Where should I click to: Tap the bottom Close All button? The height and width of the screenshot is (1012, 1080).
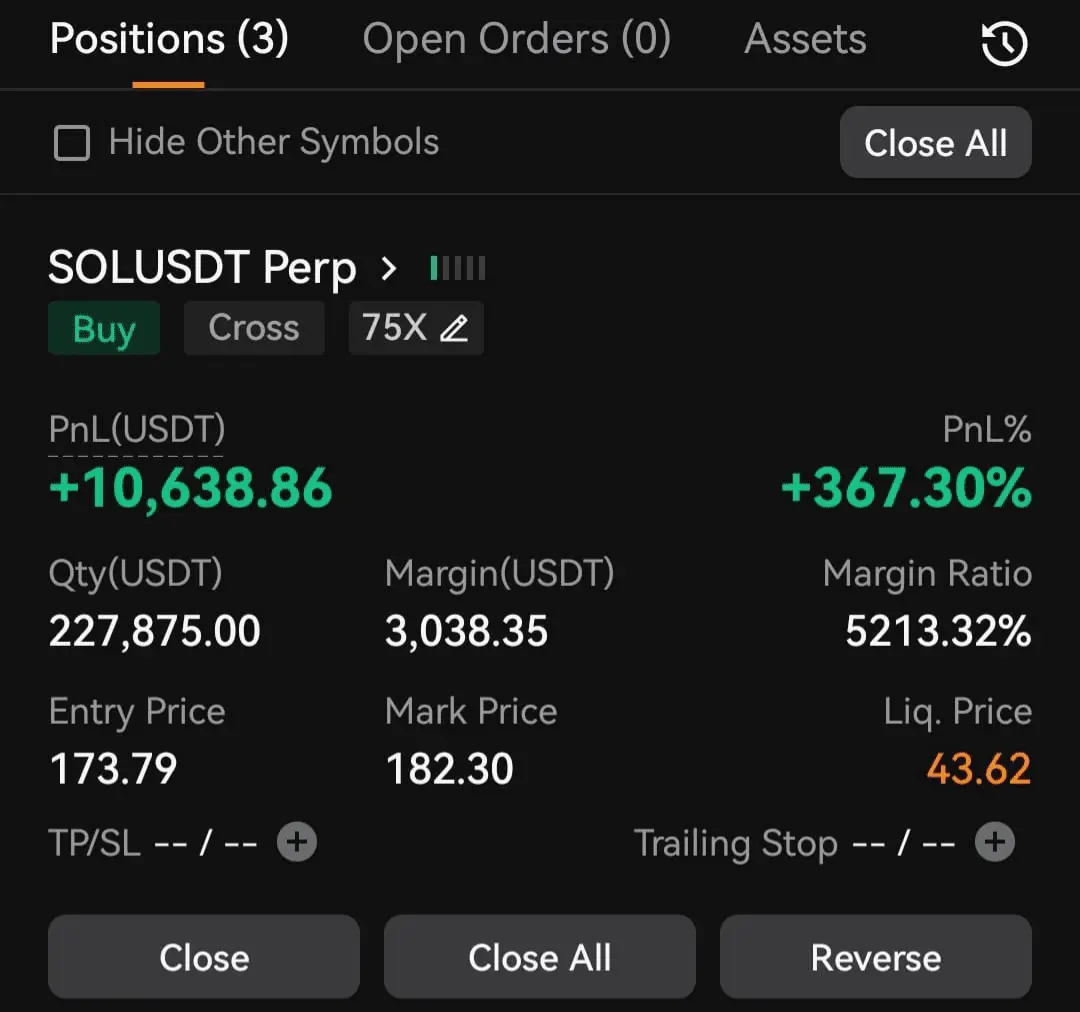click(539, 957)
